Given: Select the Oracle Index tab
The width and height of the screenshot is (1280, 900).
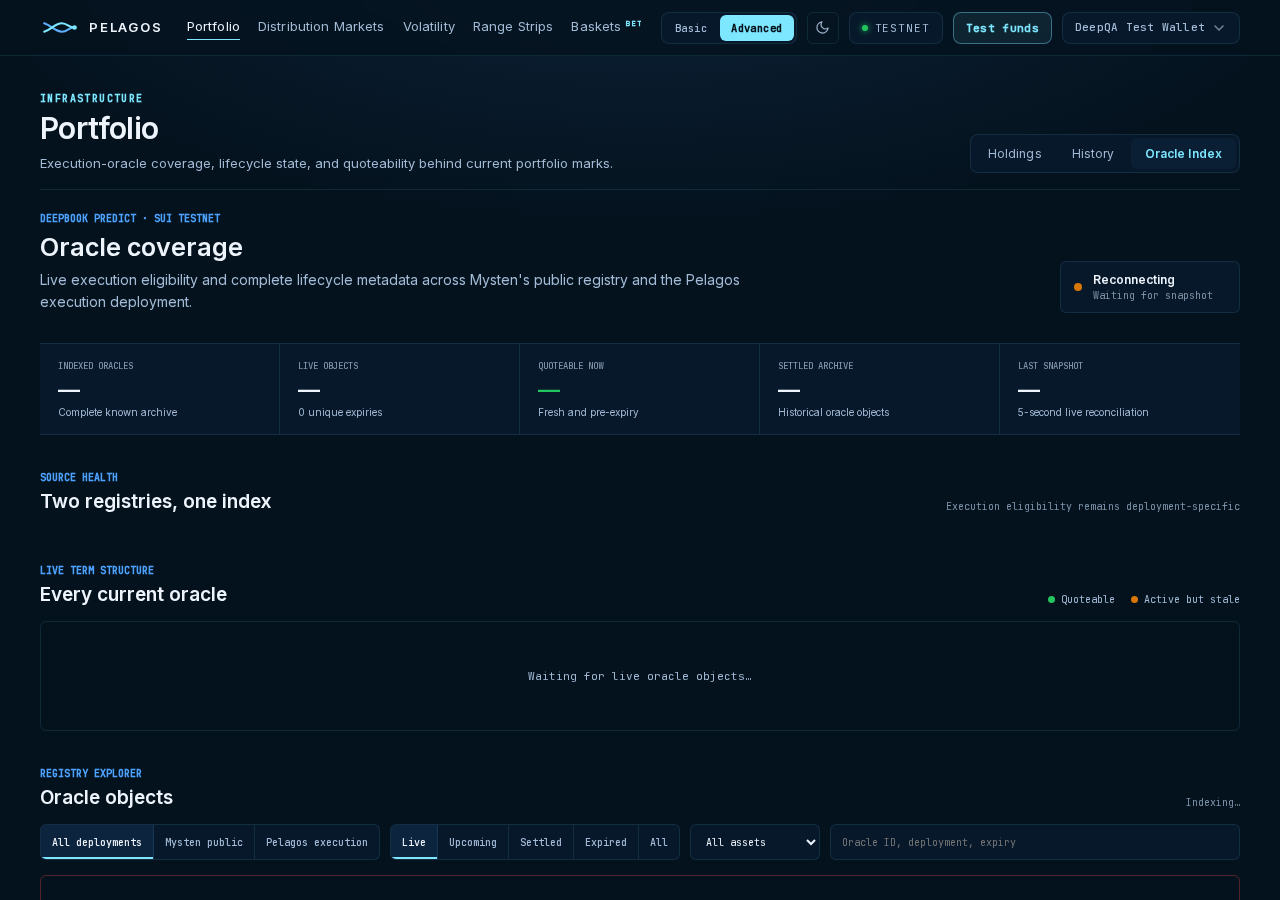Looking at the screenshot, I should pyautogui.click(x=1183, y=154).
